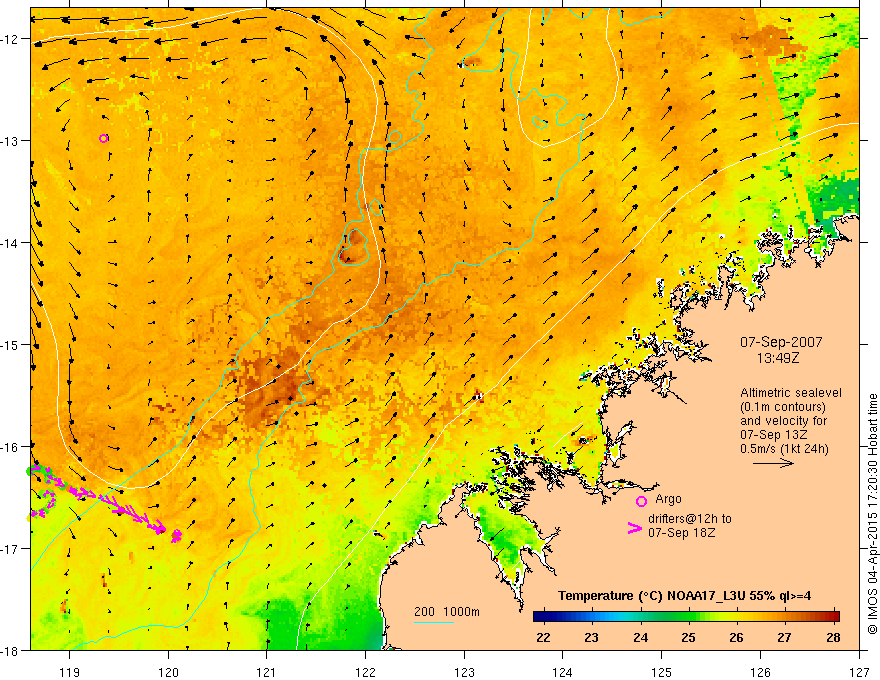
Task: Click latitude axis label -14
Action: pos(11,242)
